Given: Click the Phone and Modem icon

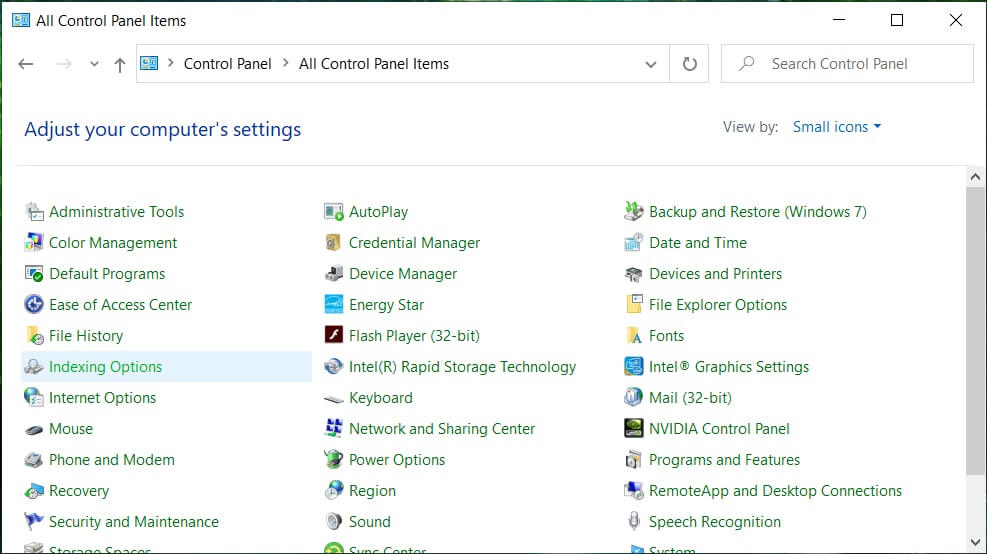Looking at the screenshot, I should [x=34, y=460].
